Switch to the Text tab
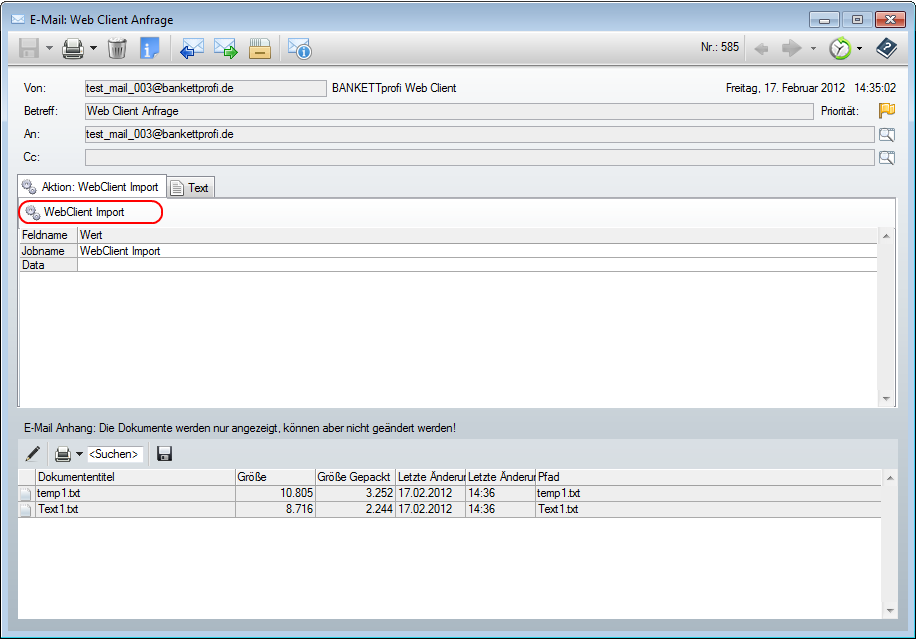916x639 pixels. (190, 187)
